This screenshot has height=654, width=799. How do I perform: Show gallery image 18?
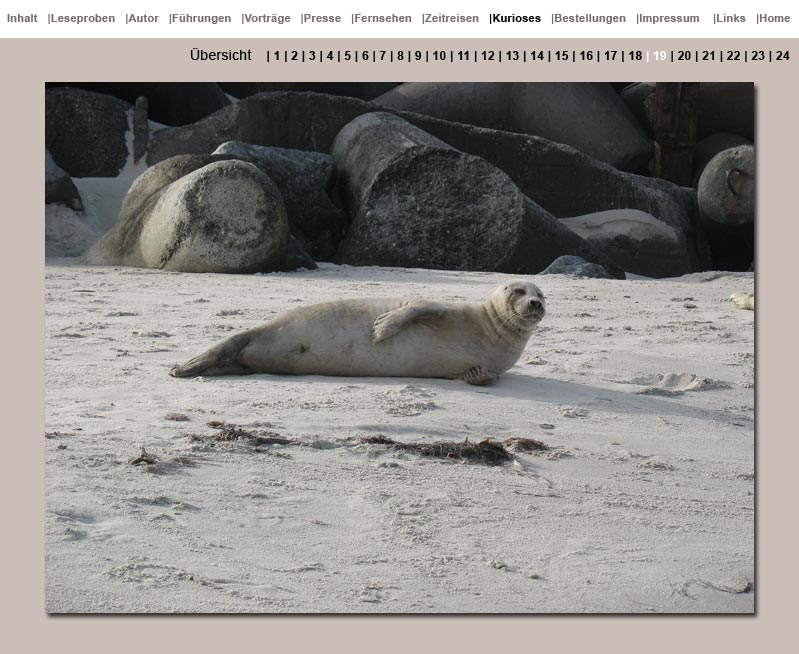635,56
